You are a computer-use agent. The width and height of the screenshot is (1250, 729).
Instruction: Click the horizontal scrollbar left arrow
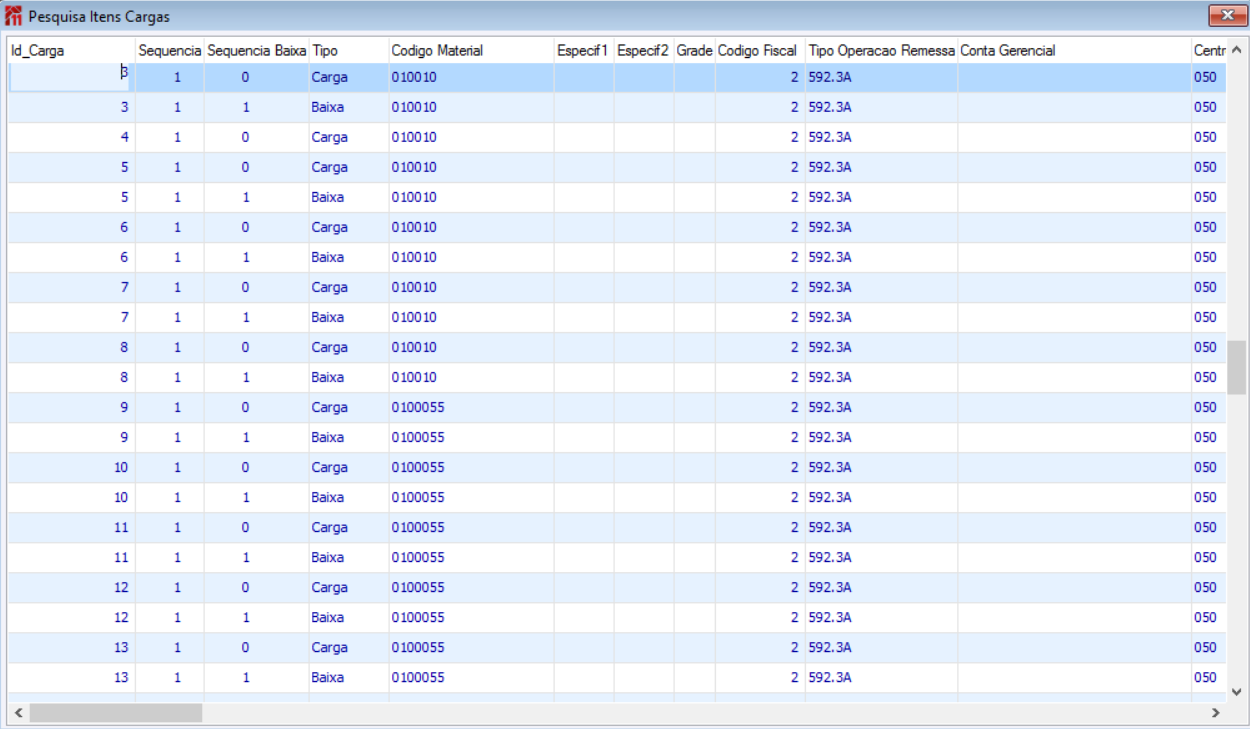[x=17, y=713]
